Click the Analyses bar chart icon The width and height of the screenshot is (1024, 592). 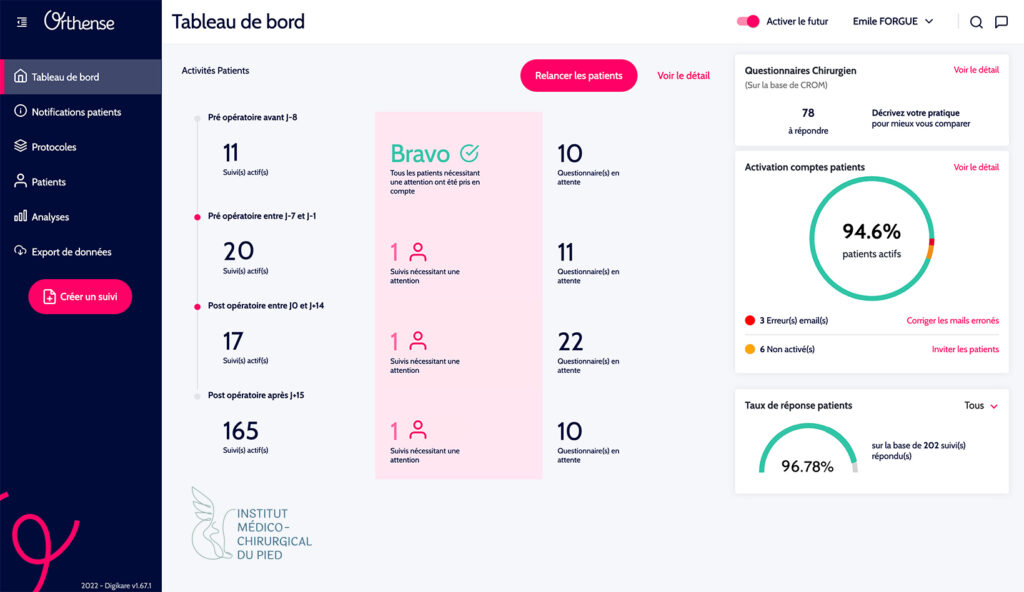pos(20,217)
